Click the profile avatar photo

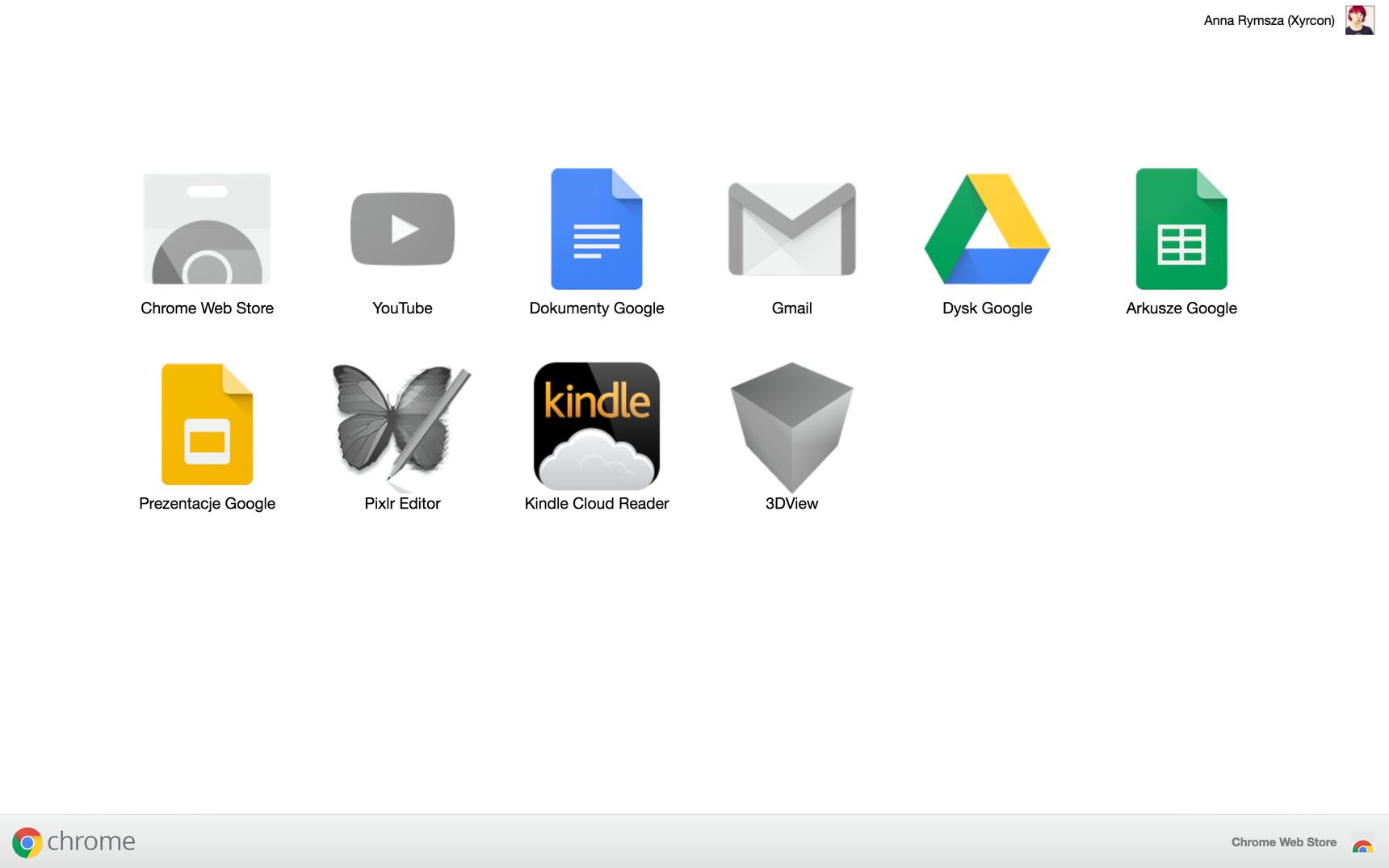[x=1360, y=20]
